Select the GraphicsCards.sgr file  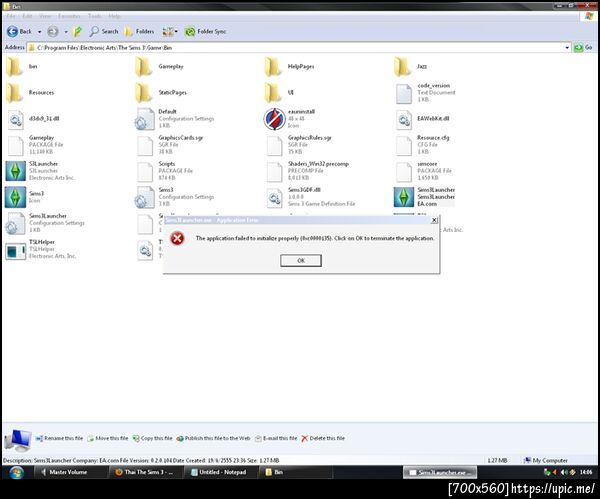[x=170, y=145]
